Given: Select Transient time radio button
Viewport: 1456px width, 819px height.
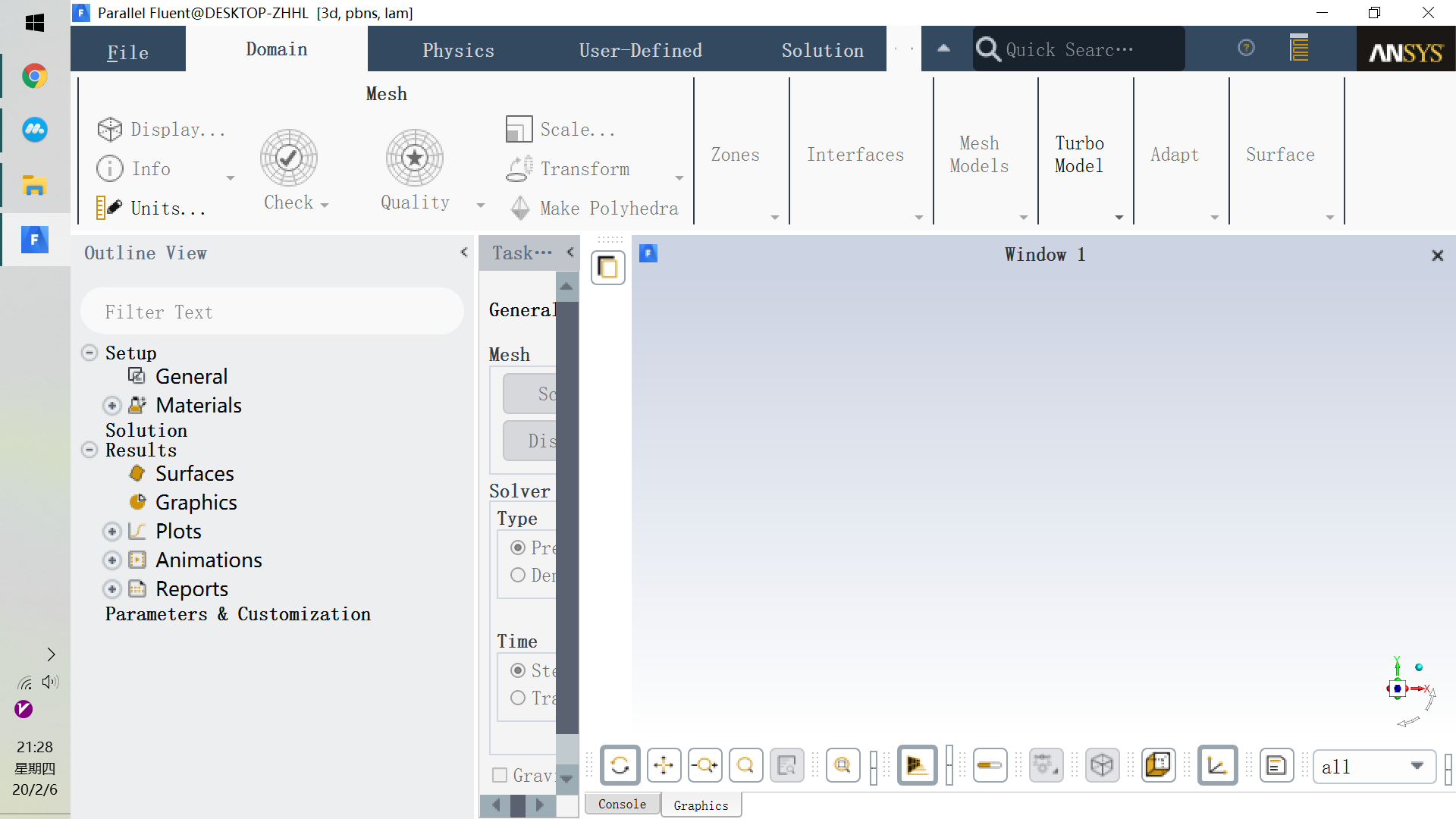Looking at the screenshot, I should tap(518, 698).
